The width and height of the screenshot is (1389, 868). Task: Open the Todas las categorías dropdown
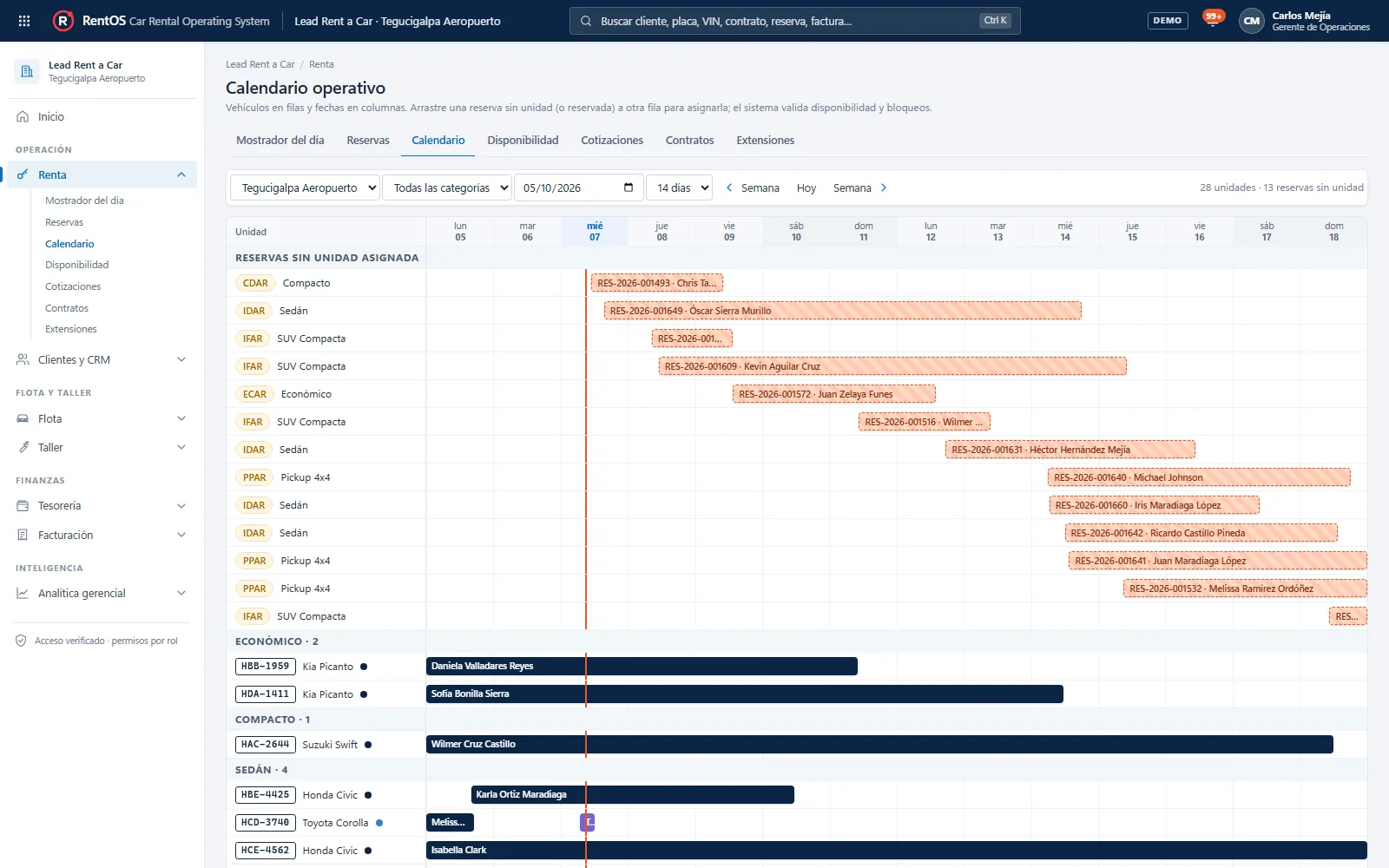(447, 187)
